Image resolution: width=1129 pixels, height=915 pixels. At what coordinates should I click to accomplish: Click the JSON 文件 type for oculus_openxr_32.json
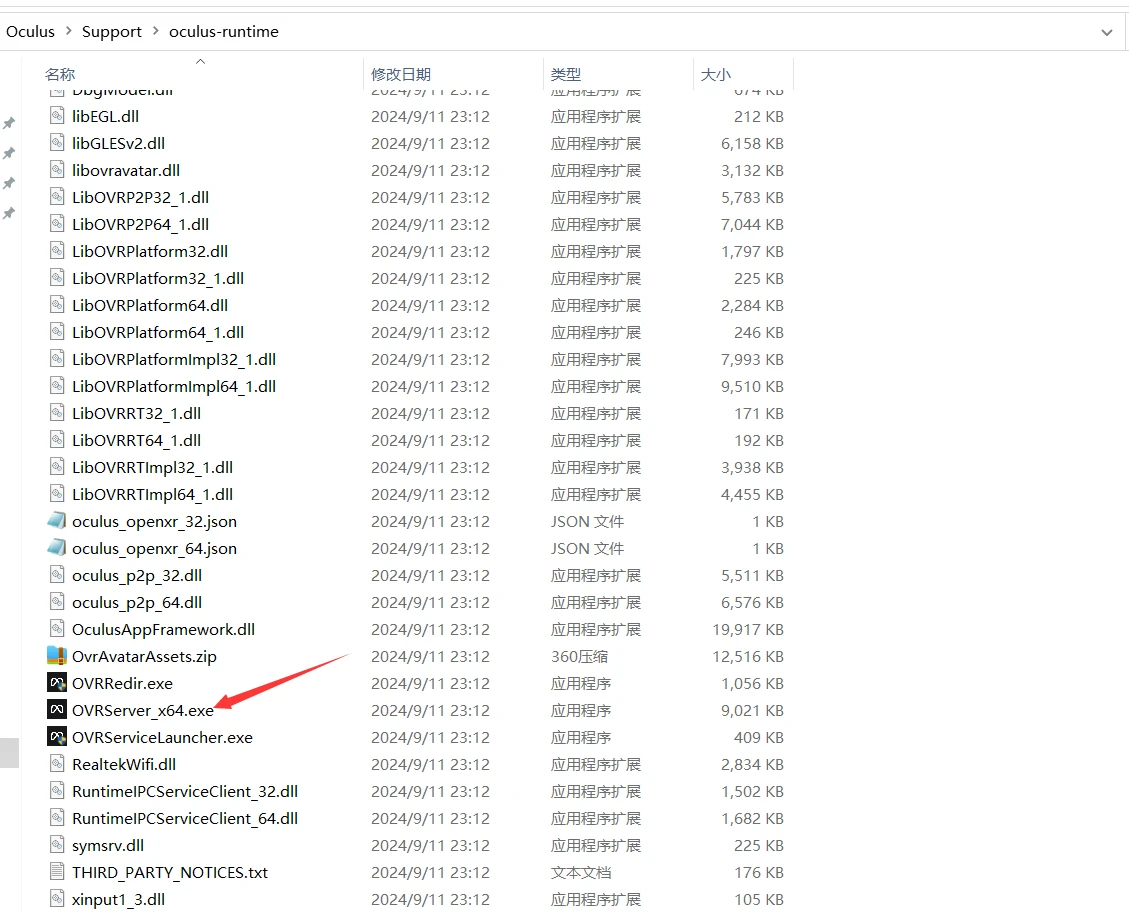[587, 521]
